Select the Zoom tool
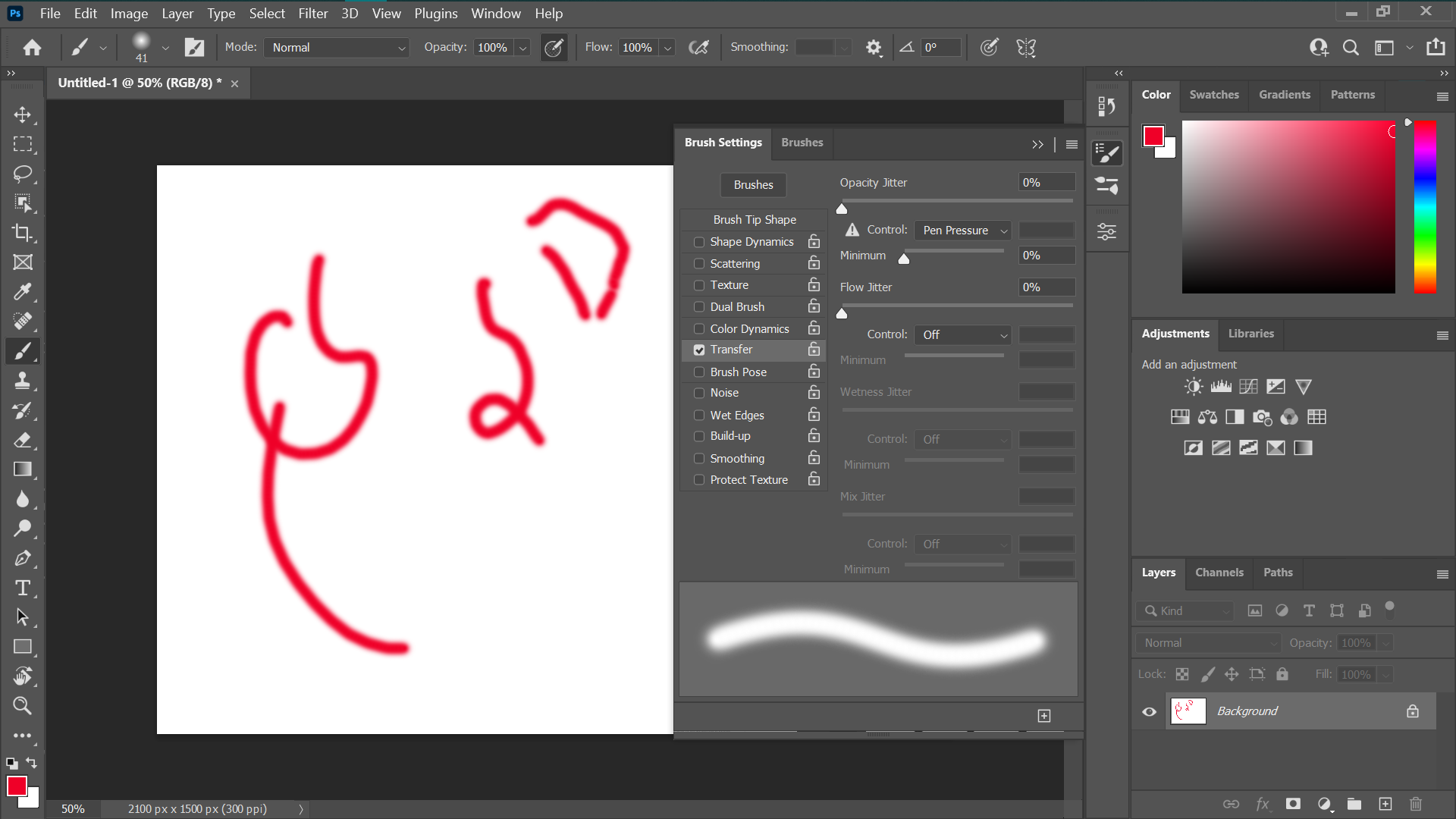 point(24,706)
